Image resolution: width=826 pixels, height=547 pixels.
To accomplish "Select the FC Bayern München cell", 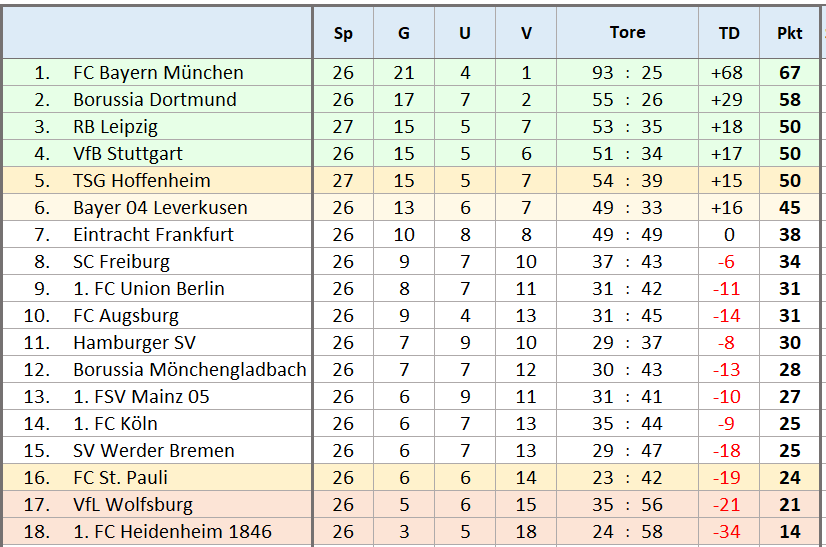I will [158, 73].
